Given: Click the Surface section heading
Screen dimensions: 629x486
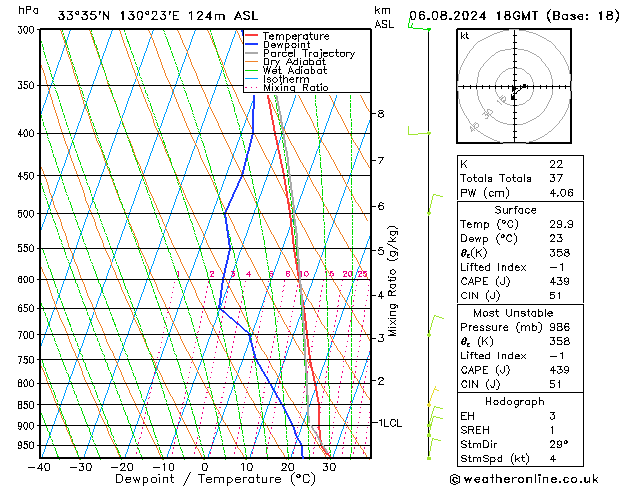Looking at the screenshot, I should click(x=515, y=210).
